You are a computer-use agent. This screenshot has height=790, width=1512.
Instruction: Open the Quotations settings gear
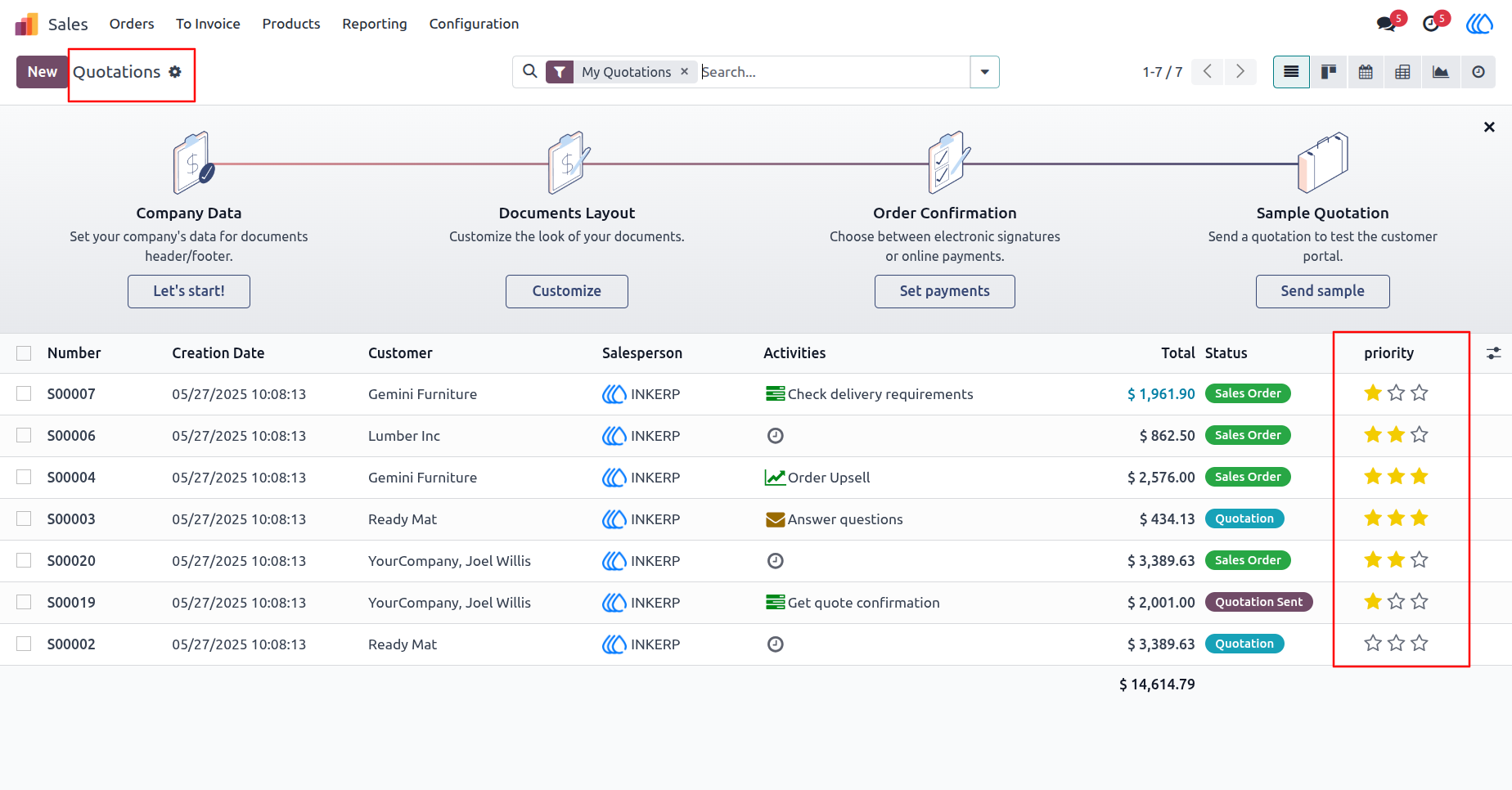(175, 72)
